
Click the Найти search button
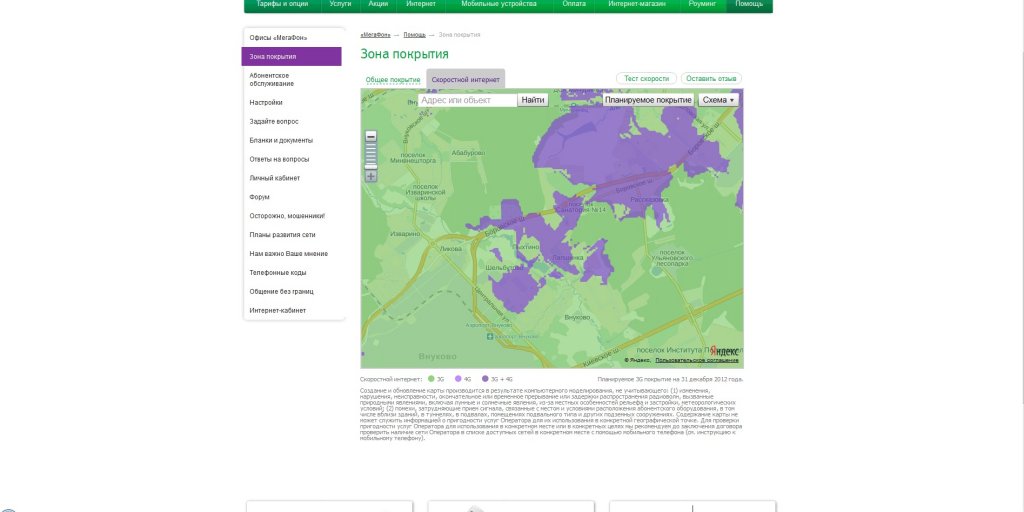click(533, 100)
